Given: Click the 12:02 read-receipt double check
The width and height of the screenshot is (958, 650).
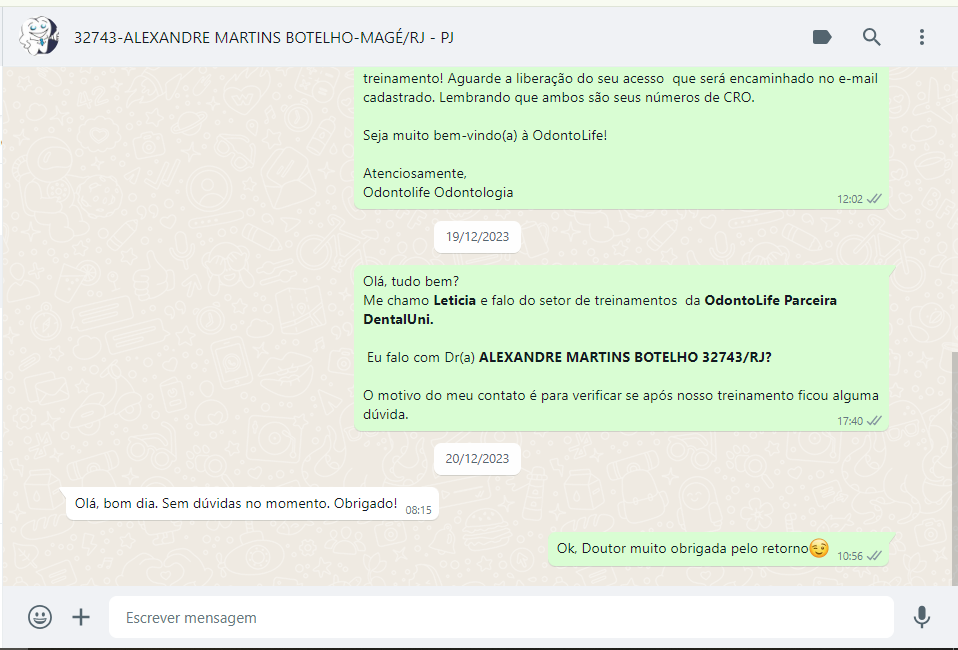Looking at the screenshot, I should tap(874, 199).
